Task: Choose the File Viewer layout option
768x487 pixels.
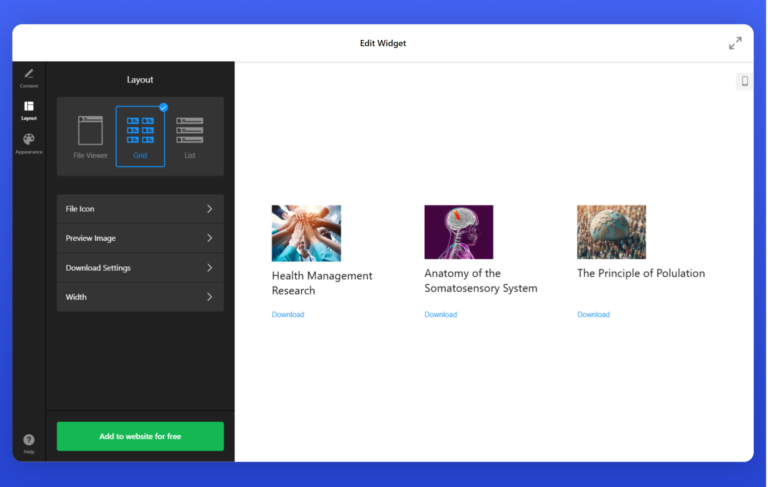Action: tap(90, 136)
